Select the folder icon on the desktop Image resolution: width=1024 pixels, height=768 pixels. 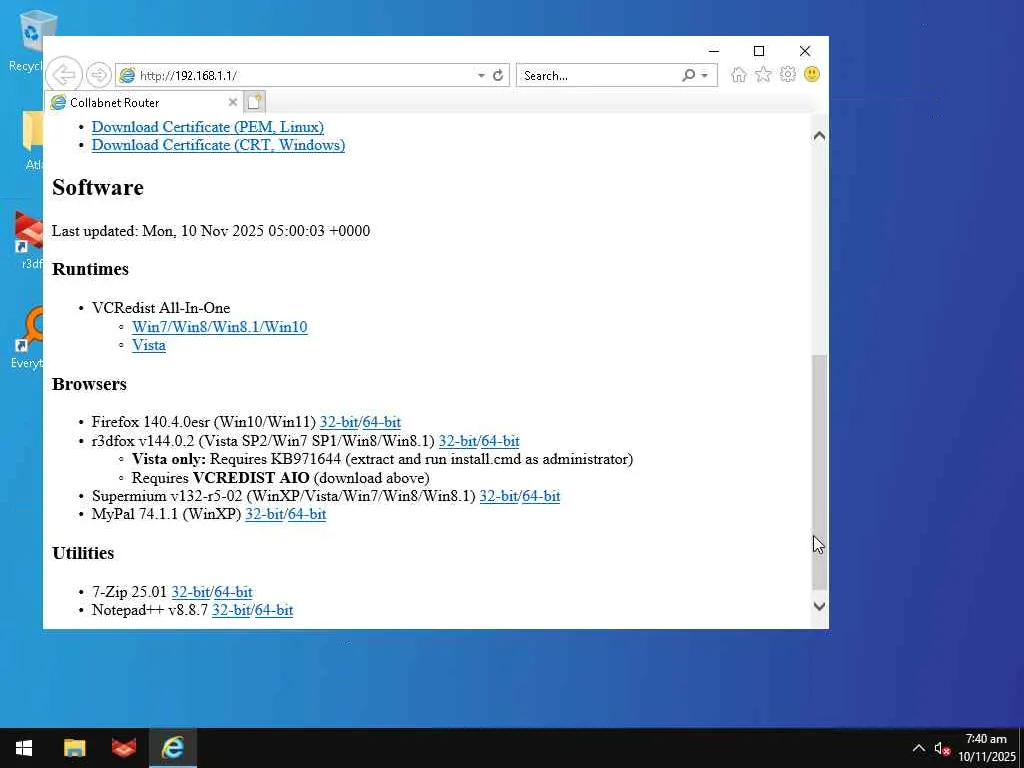click(33, 140)
